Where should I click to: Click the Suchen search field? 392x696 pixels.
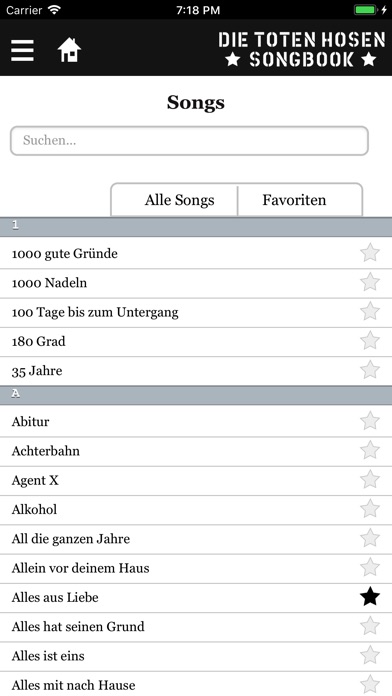(x=190, y=141)
